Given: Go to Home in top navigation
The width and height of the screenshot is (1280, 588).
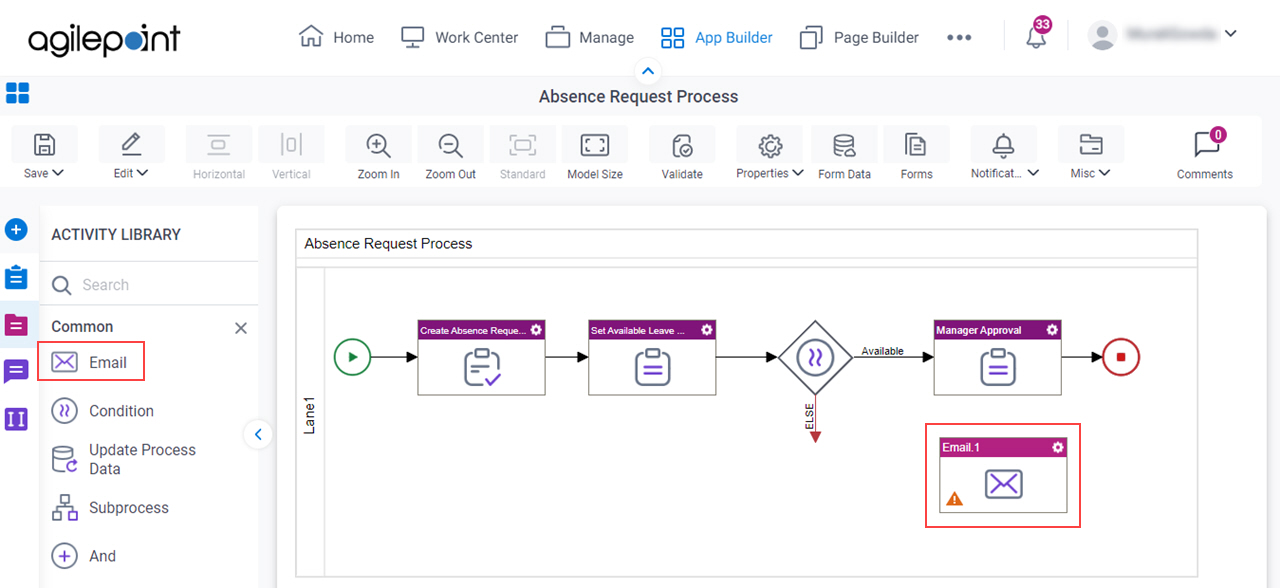Looking at the screenshot, I should [337, 37].
